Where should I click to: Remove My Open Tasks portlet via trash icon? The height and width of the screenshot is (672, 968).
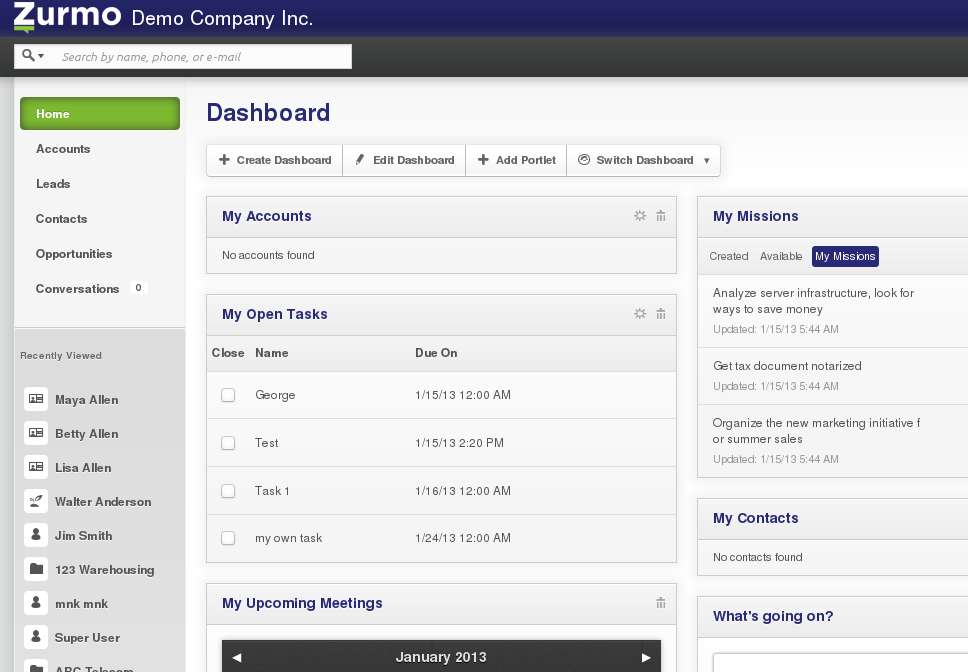pyautogui.click(x=661, y=314)
